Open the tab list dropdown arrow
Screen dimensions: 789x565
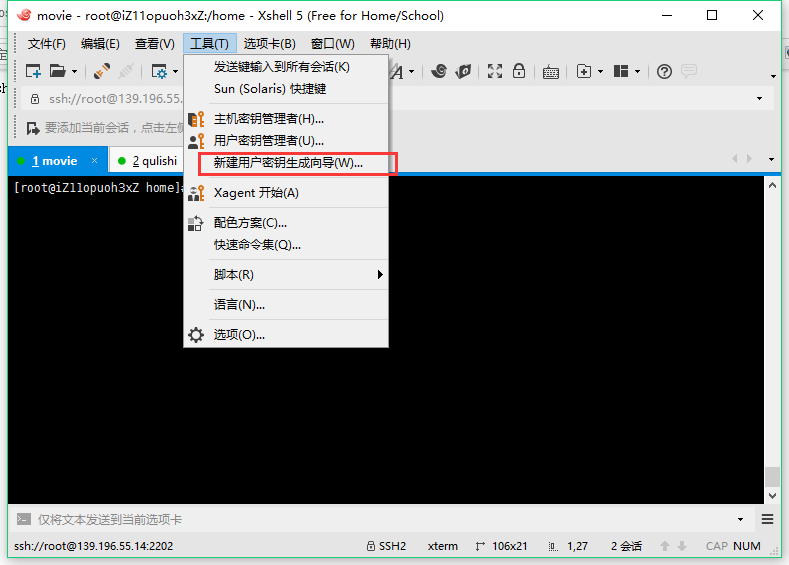pyautogui.click(x=771, y=159)
